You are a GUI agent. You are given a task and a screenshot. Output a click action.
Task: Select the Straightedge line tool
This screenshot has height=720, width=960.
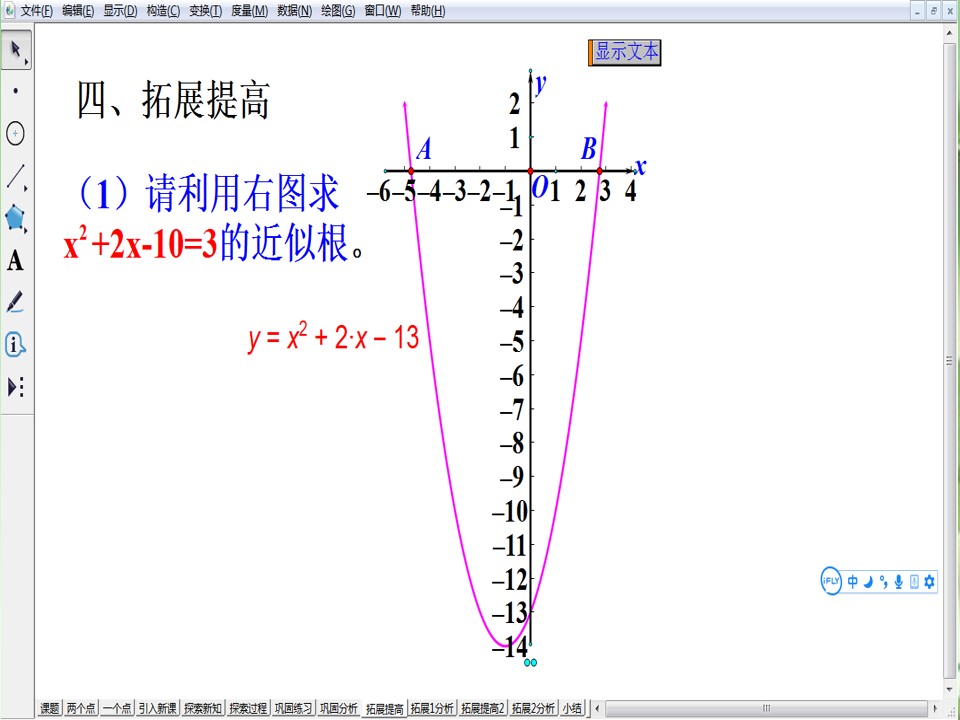point(15,176)
